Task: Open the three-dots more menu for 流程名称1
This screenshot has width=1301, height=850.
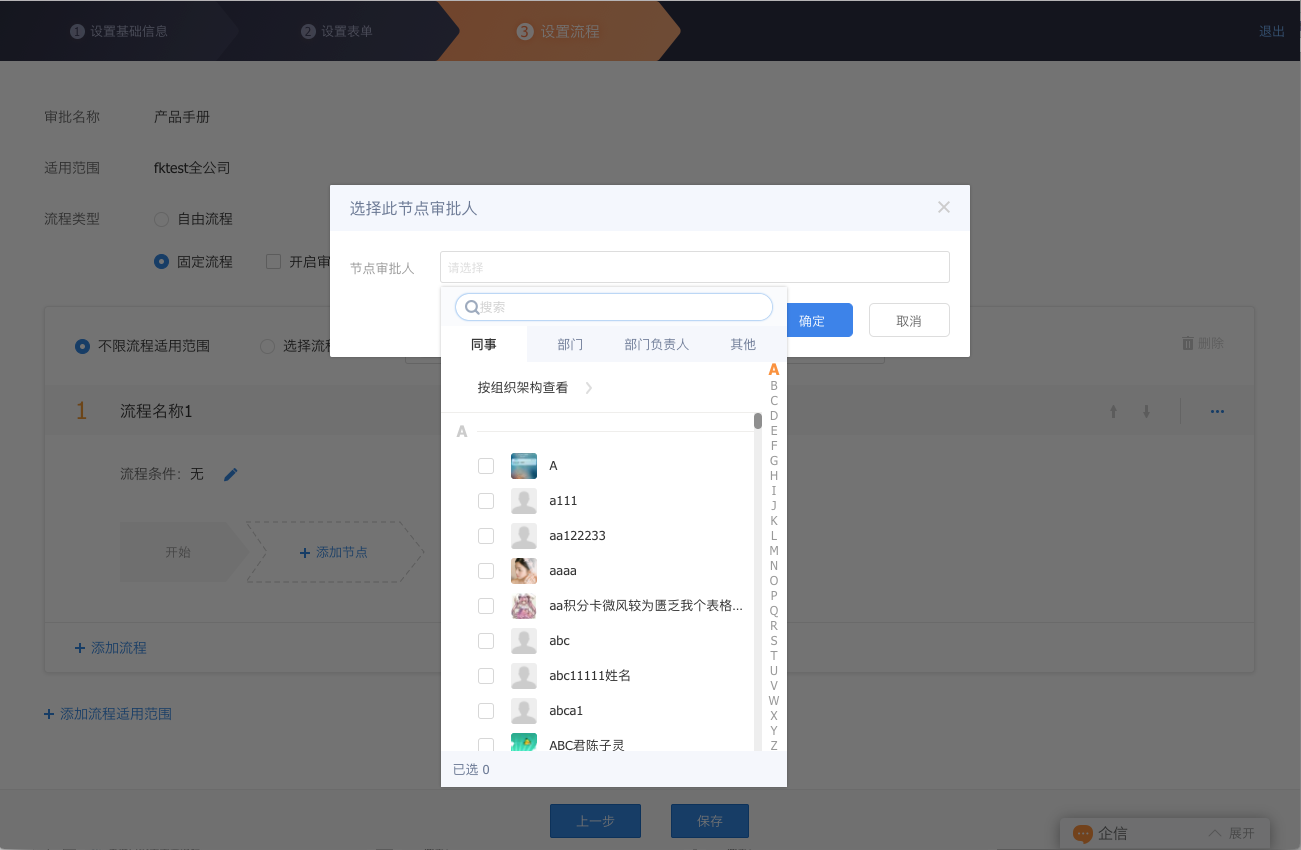Action: 1217,412
